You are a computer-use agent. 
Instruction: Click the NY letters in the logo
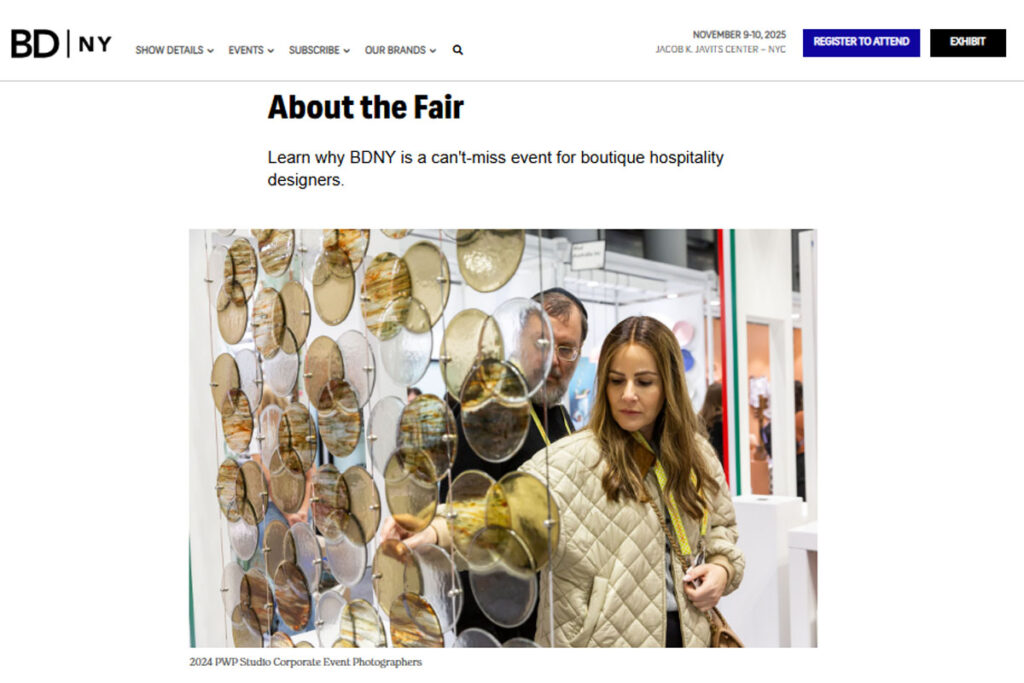tap(95, 44)
